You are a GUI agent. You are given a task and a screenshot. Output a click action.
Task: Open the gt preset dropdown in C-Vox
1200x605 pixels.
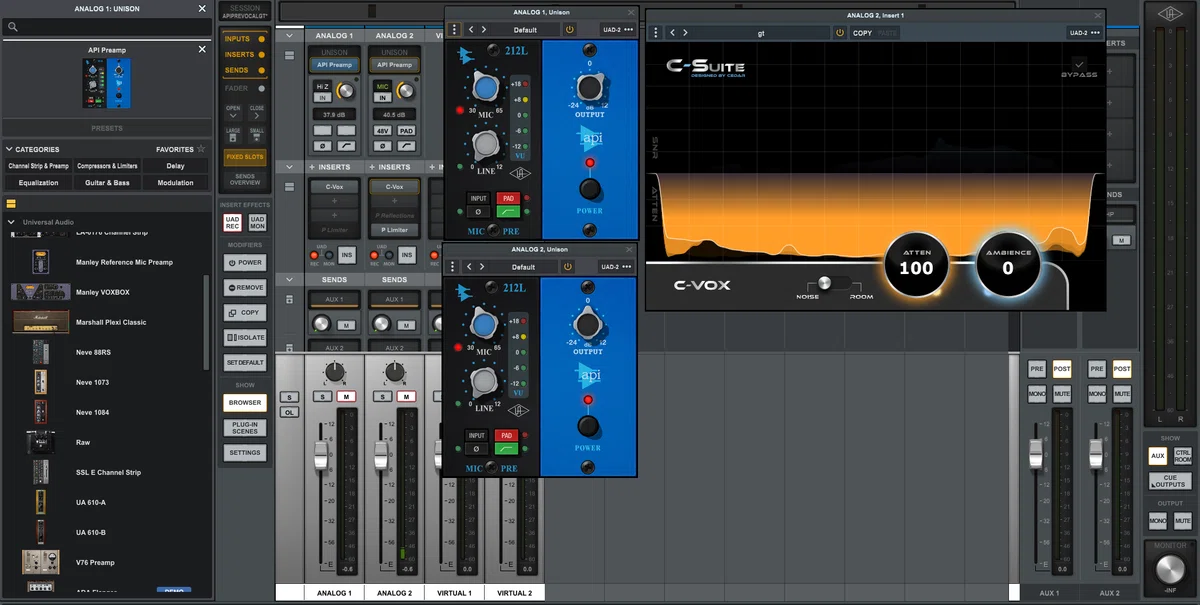760,32
